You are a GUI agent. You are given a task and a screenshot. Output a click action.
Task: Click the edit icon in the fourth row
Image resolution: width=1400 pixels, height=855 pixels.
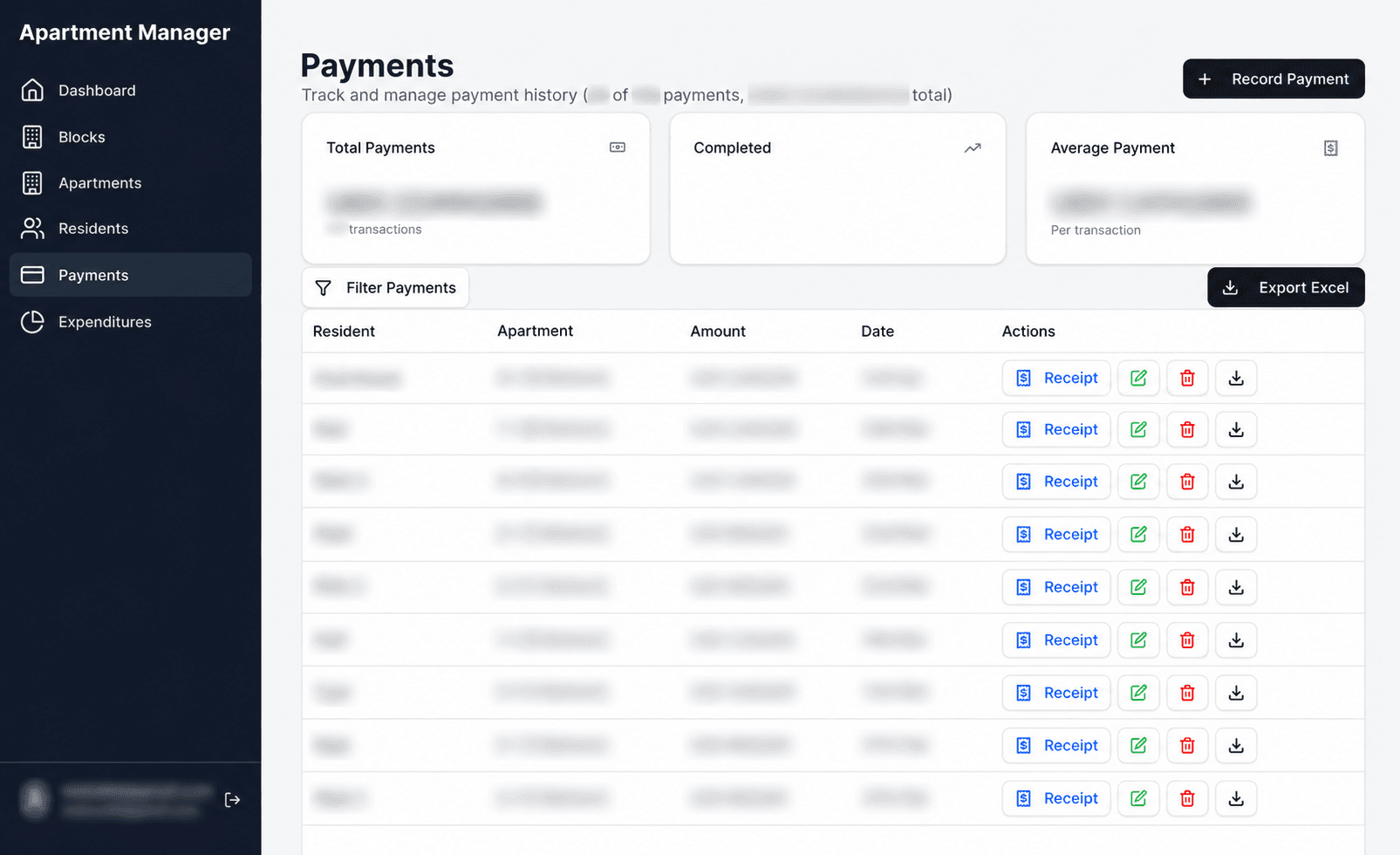1138,534
